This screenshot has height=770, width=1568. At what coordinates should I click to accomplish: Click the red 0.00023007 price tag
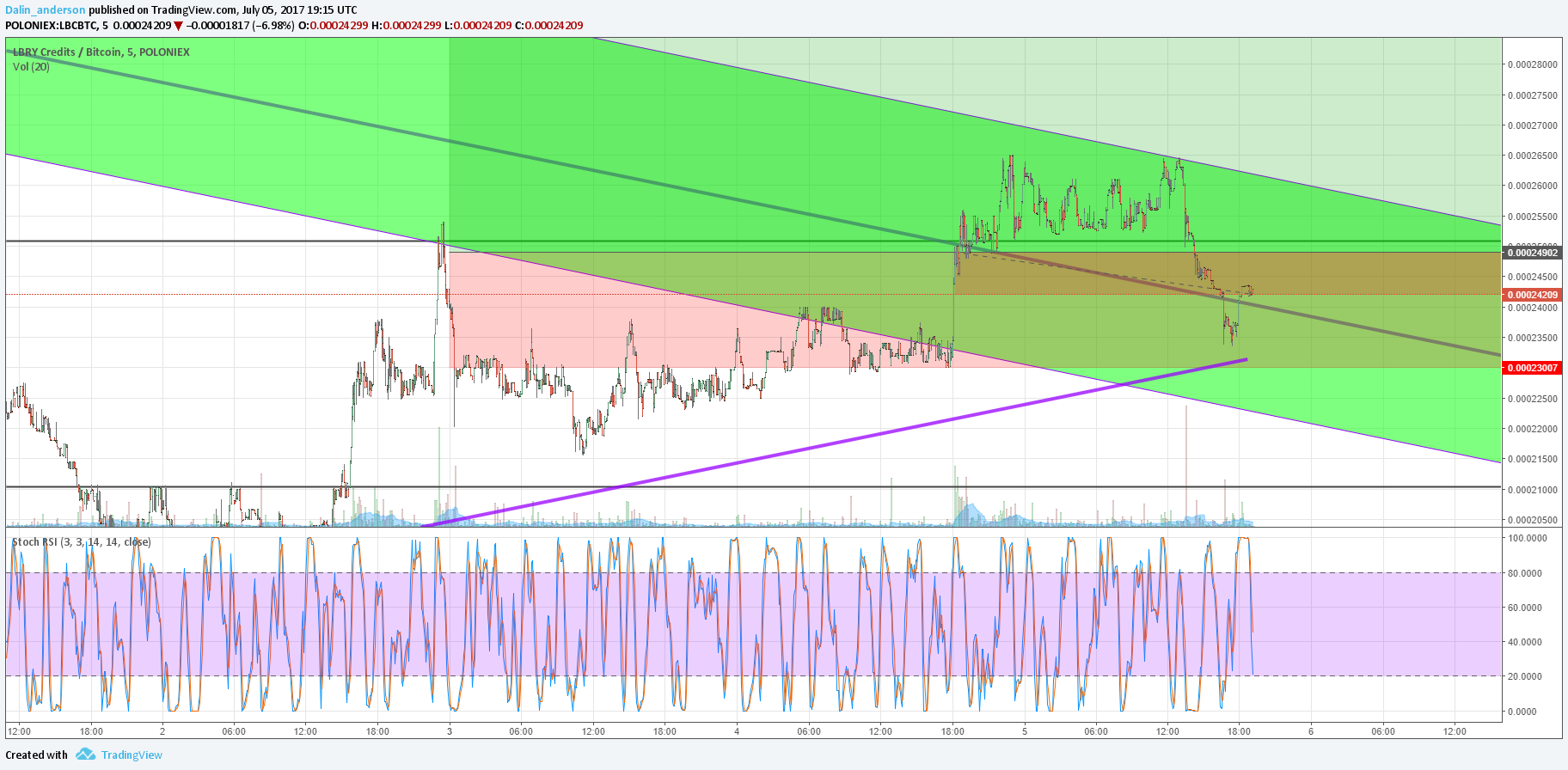[x=1532, y=368]
